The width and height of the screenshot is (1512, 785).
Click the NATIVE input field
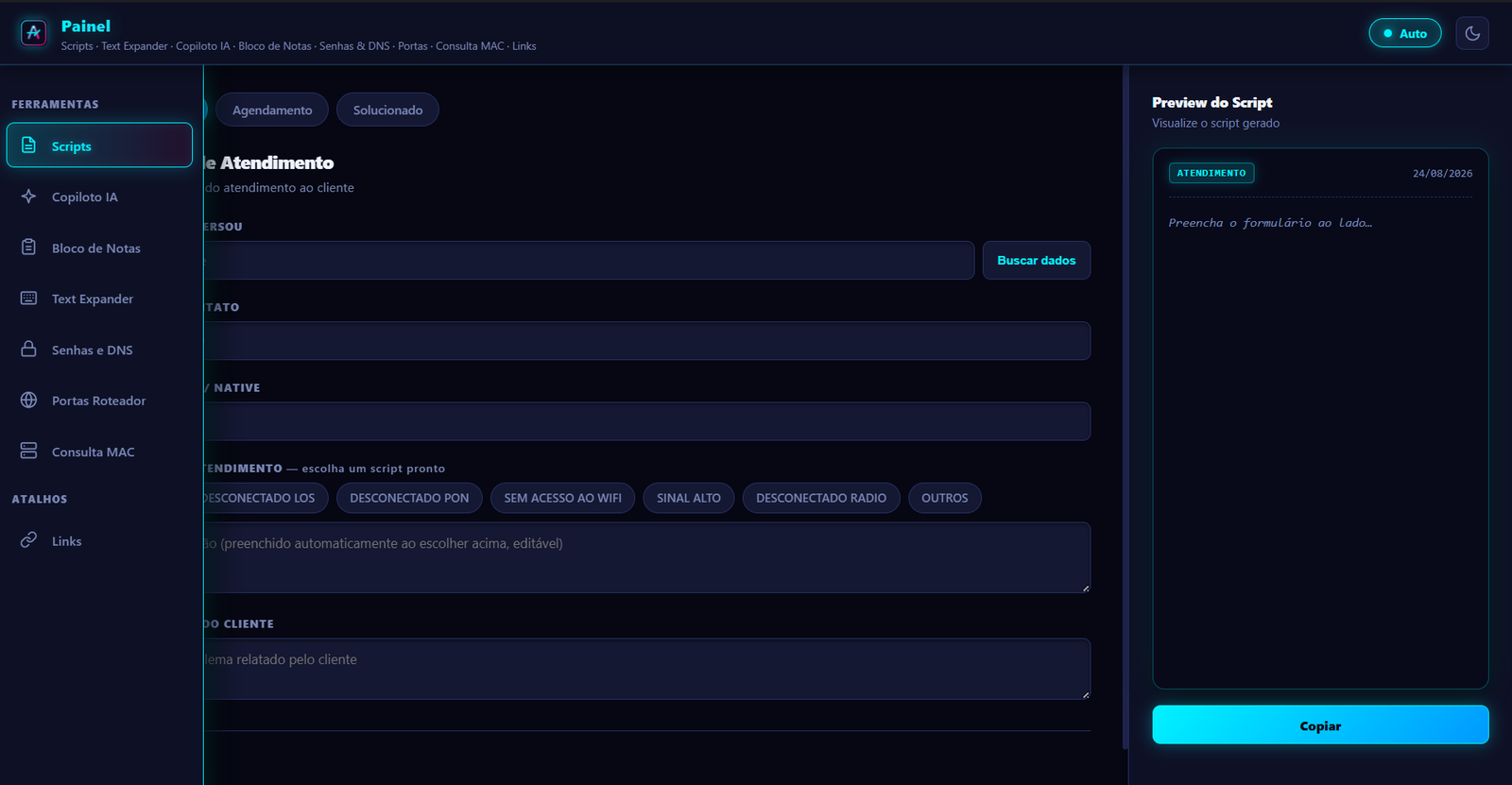pos(647,421)
